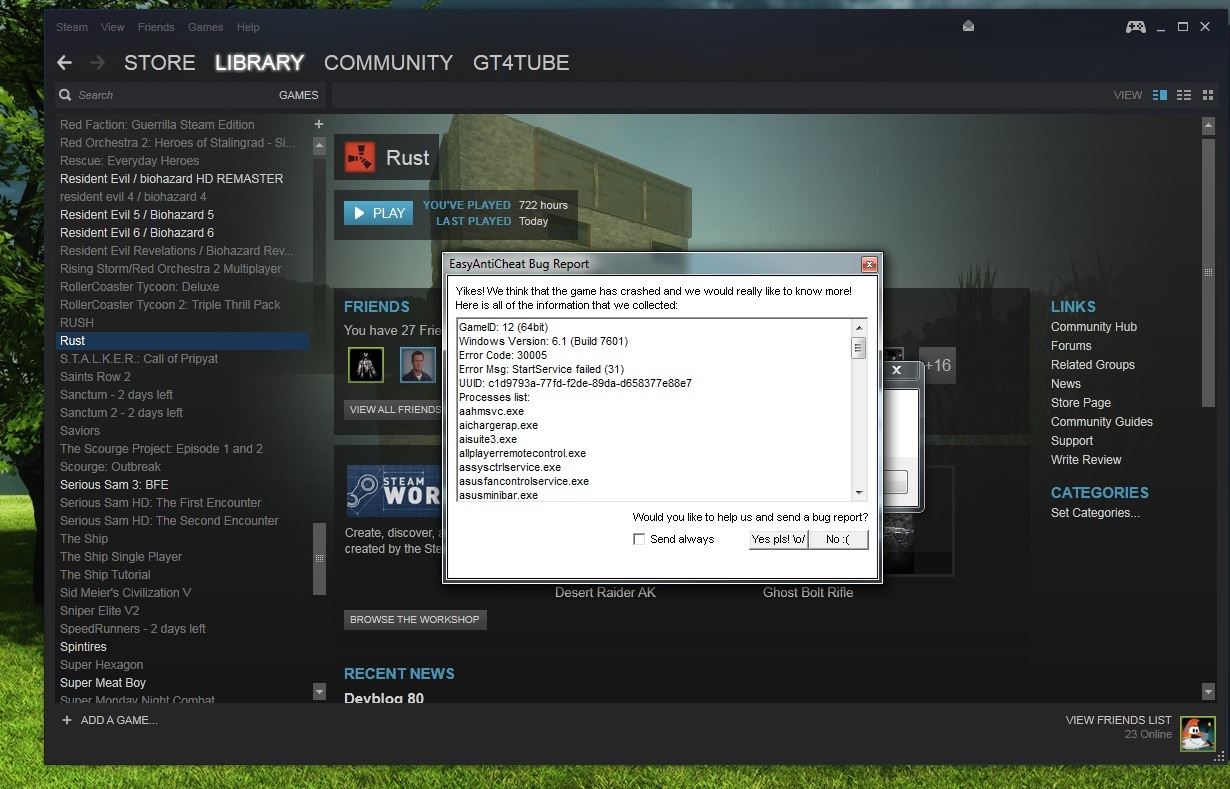This screenshot has height=789, width=1230.
Task: Open the Games menu
Action: (205, 27)
